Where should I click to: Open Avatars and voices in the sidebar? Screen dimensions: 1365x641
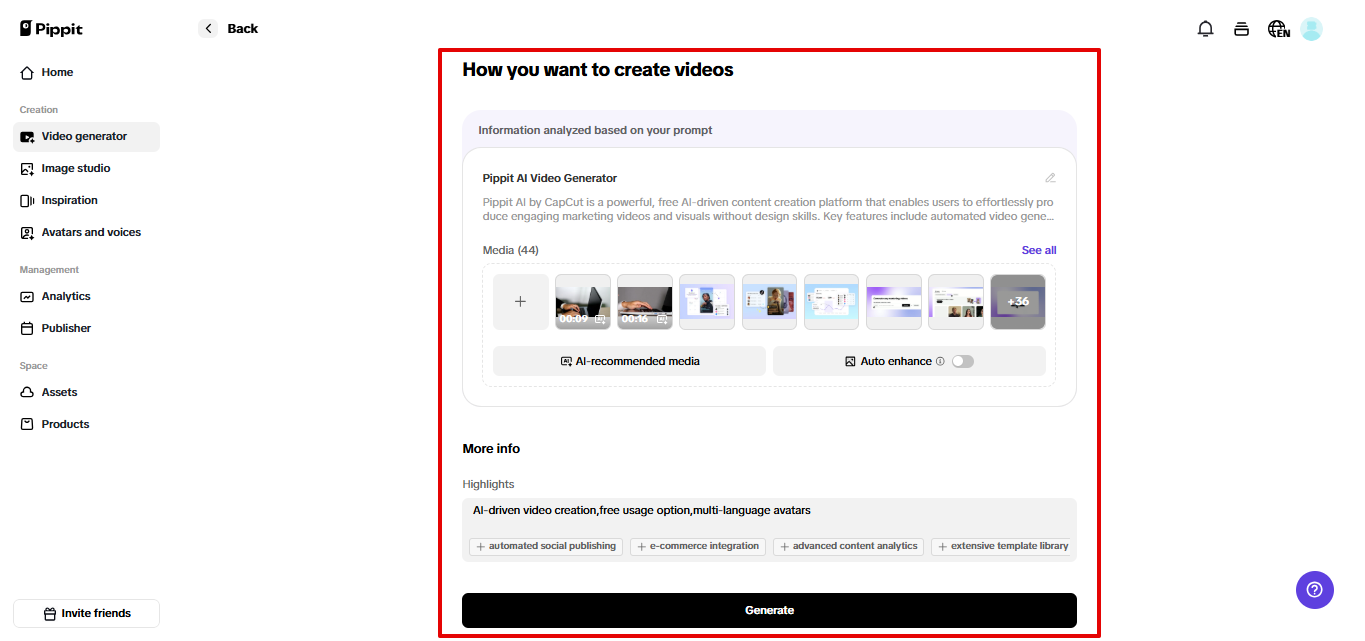coord(90,232)
